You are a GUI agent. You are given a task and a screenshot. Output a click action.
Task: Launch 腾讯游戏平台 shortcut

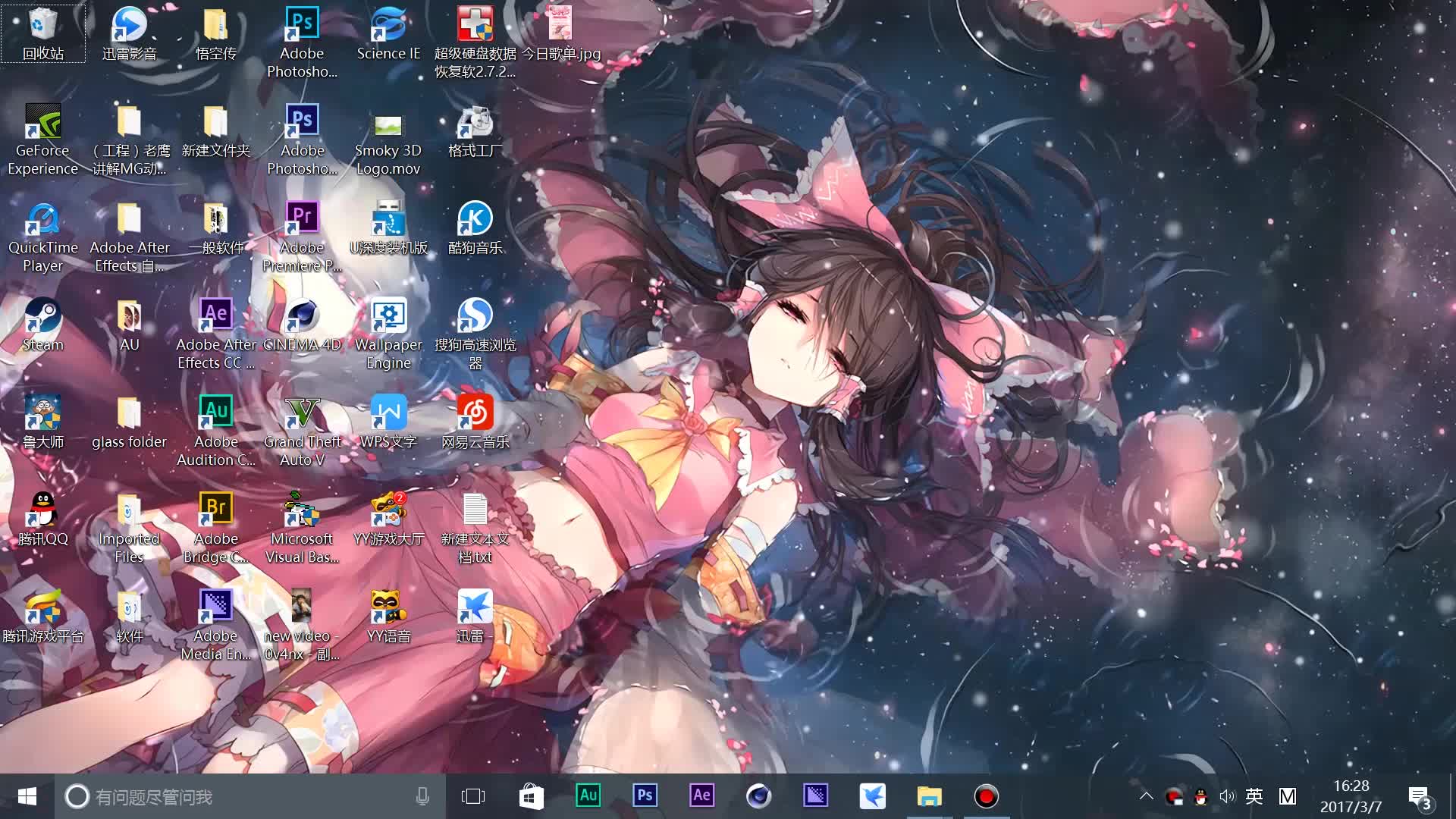click(43, 616)
